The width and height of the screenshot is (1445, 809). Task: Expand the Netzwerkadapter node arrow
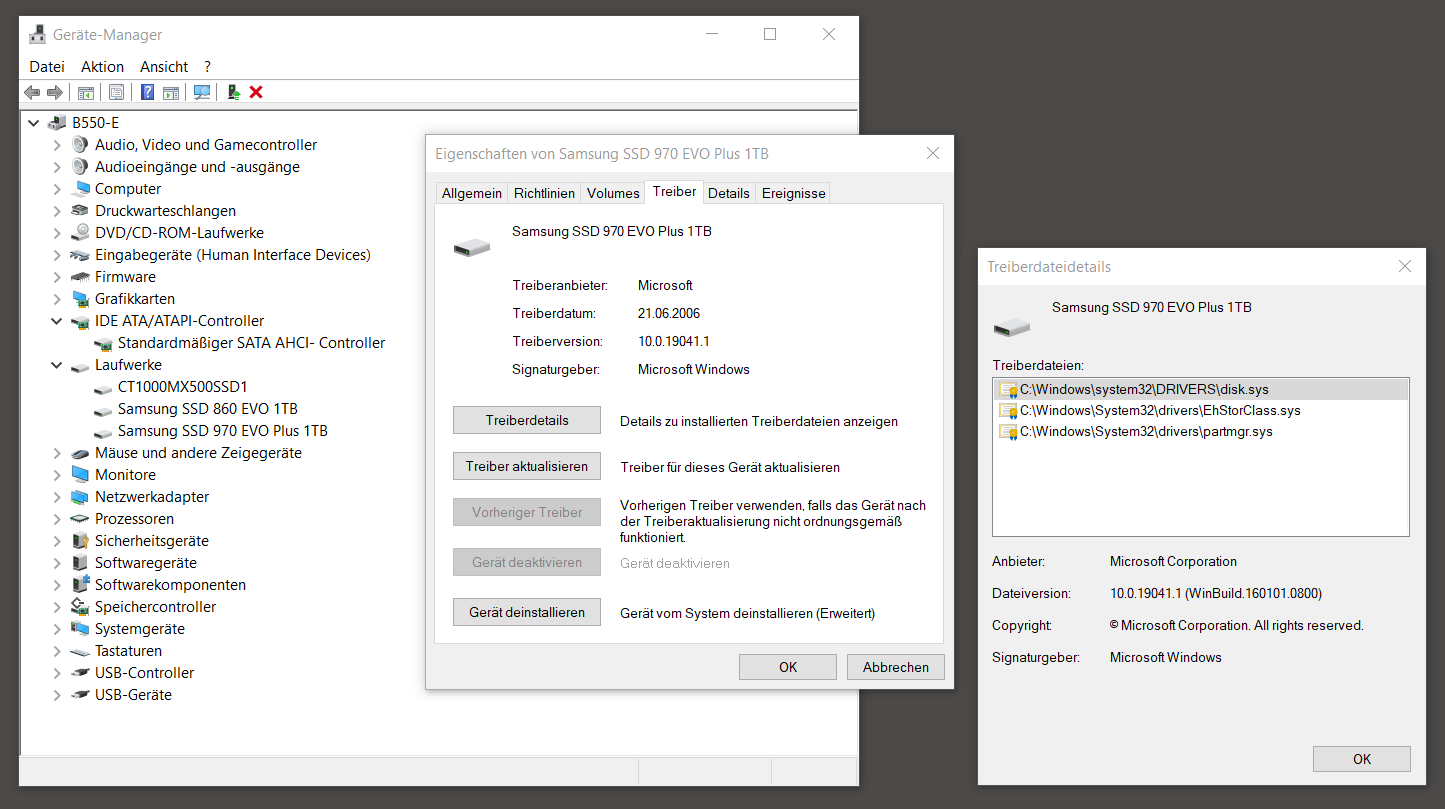coord(58,497)
